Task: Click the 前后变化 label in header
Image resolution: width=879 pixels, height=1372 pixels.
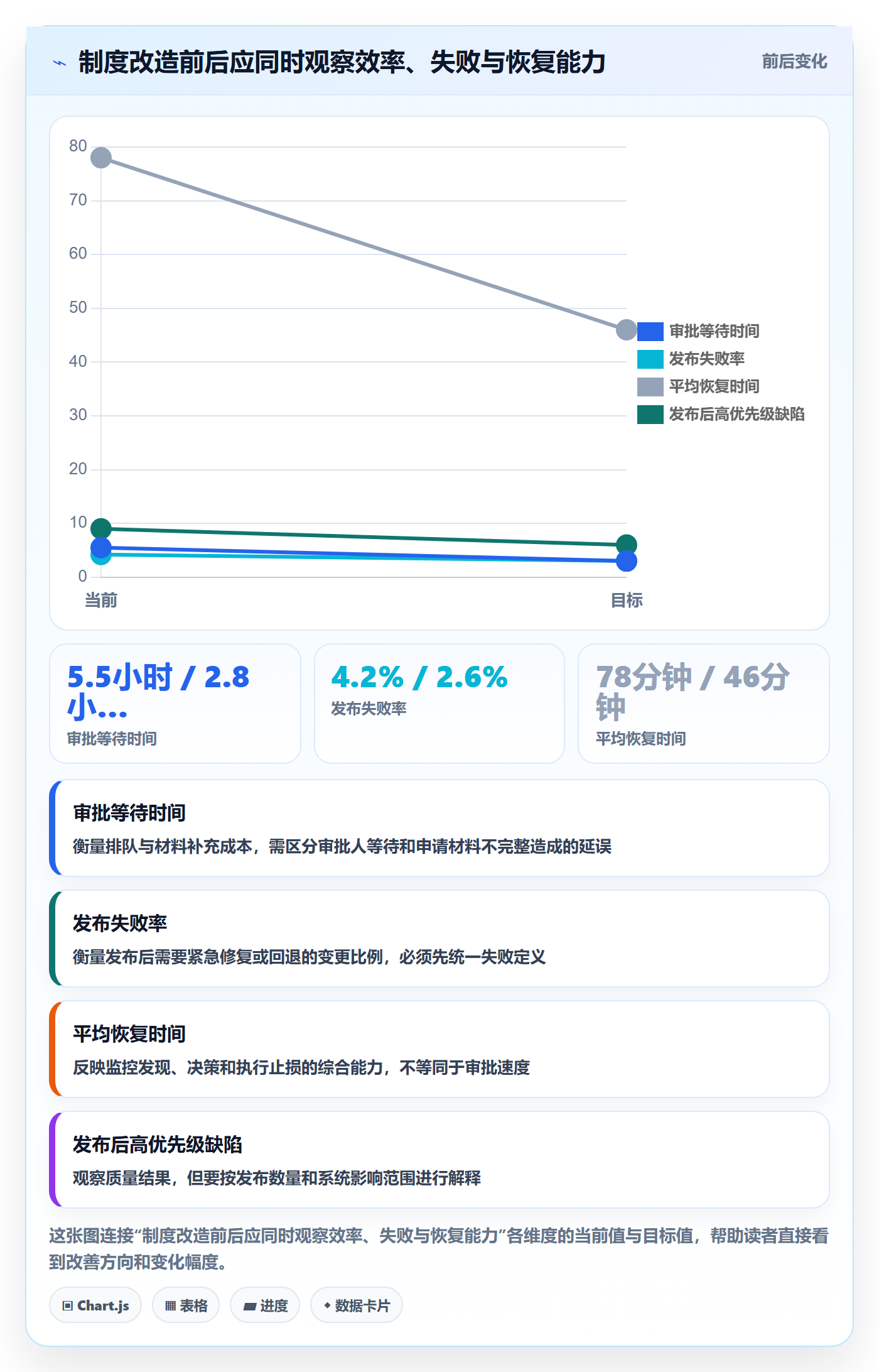Action: [x=794, y=62]
